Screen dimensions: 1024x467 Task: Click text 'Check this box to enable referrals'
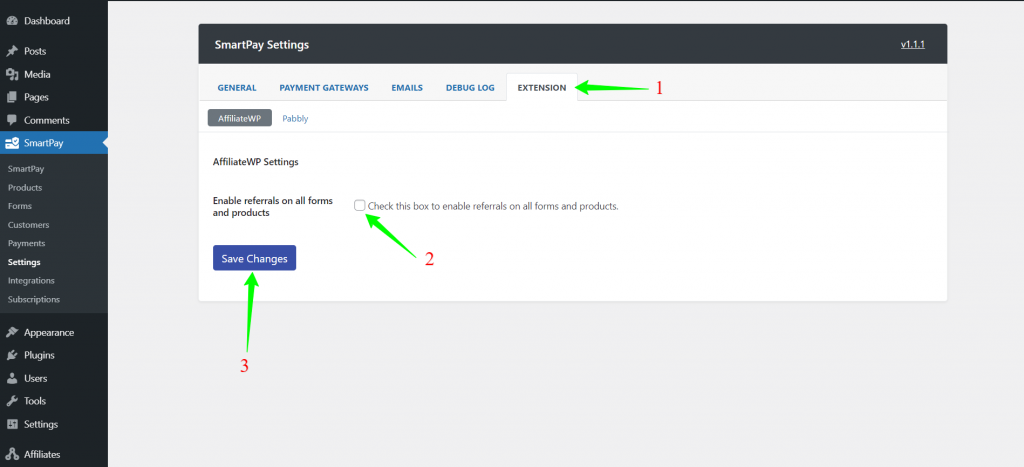pos(493,206)
